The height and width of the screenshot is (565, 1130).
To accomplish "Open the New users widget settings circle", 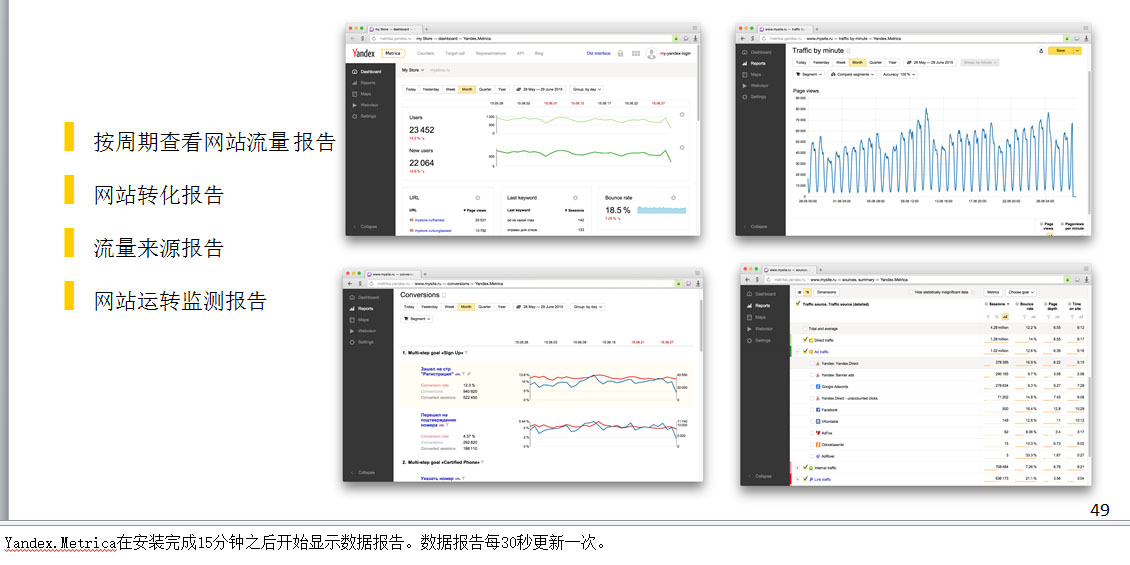I will pos(682,146).
